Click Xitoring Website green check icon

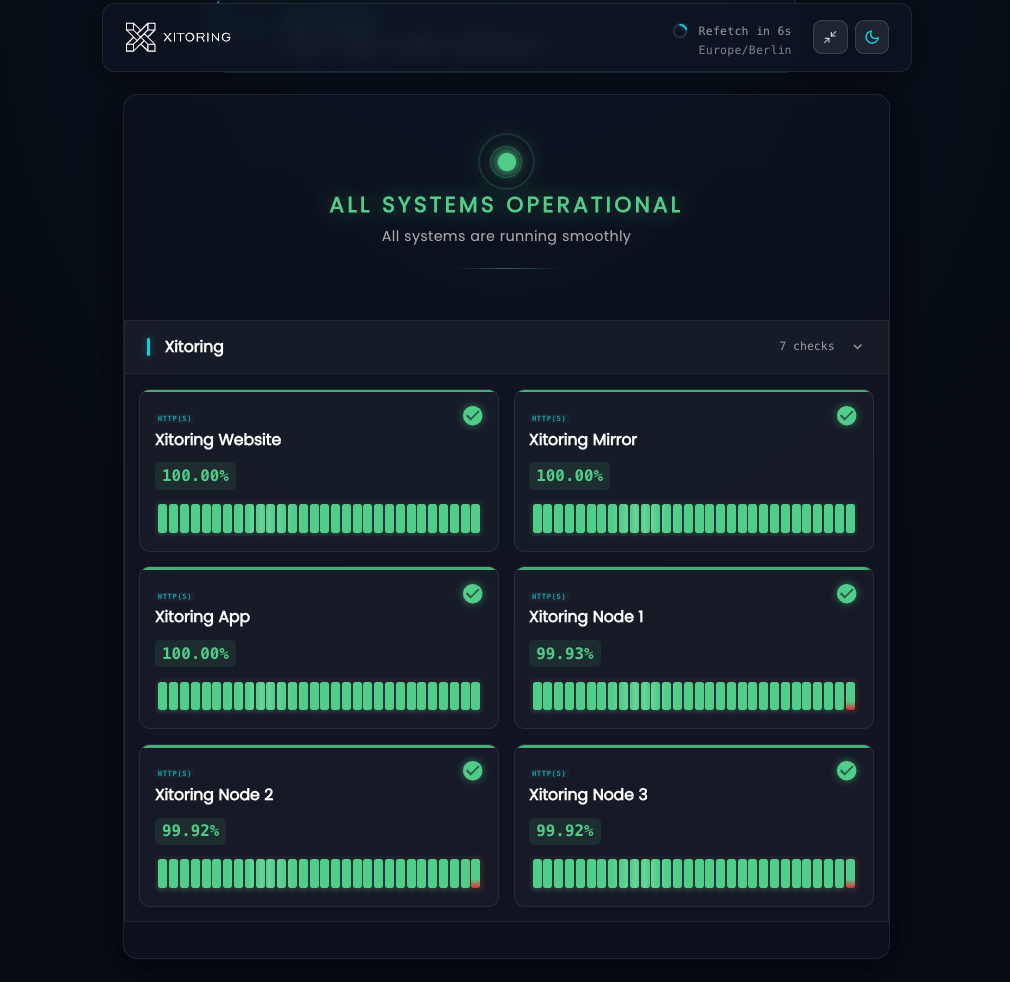[473, 416]
